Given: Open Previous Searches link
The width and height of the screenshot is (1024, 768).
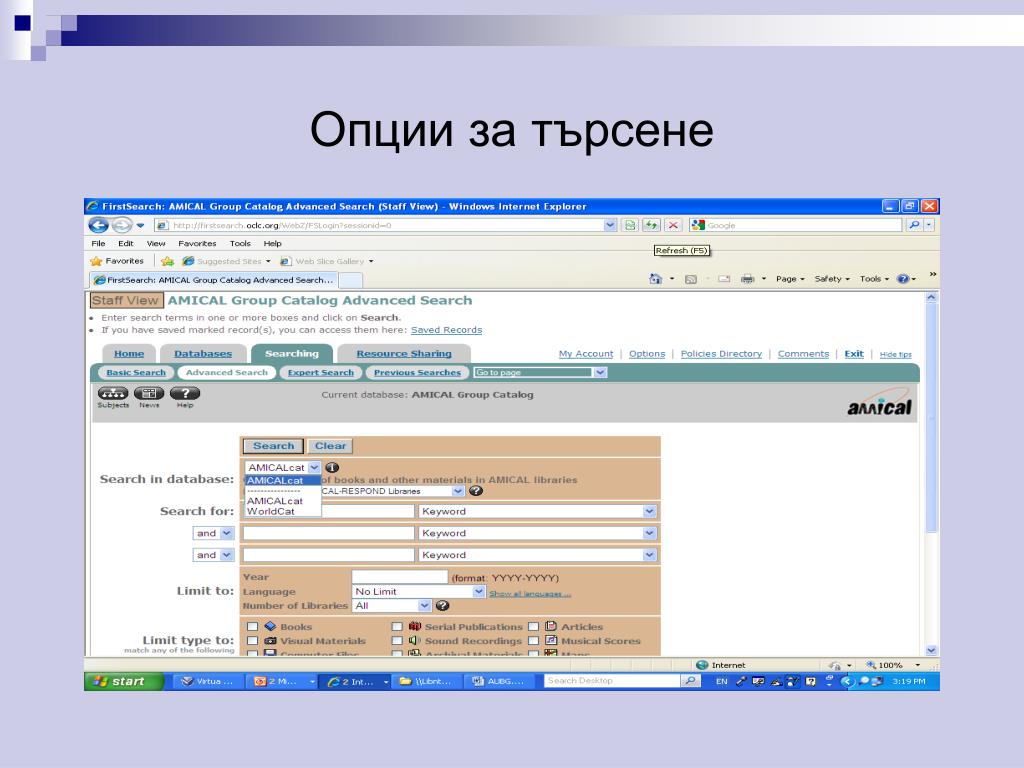Looking at the screenshot, I should (417, 372).
